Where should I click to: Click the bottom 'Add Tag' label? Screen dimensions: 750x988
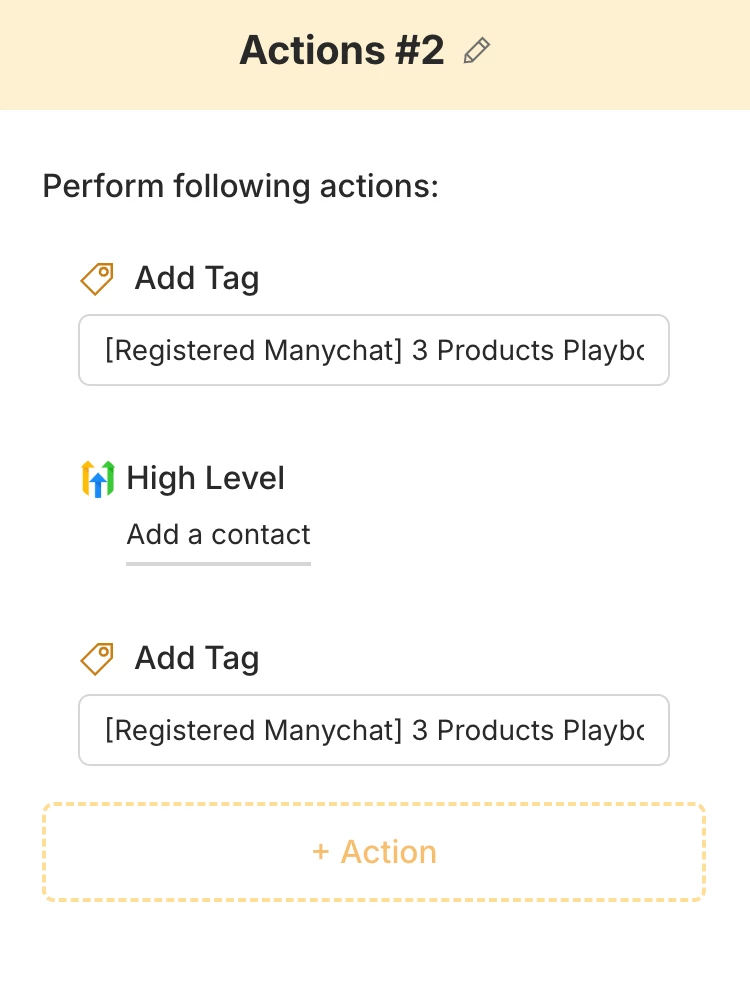(x=197, y=658)
